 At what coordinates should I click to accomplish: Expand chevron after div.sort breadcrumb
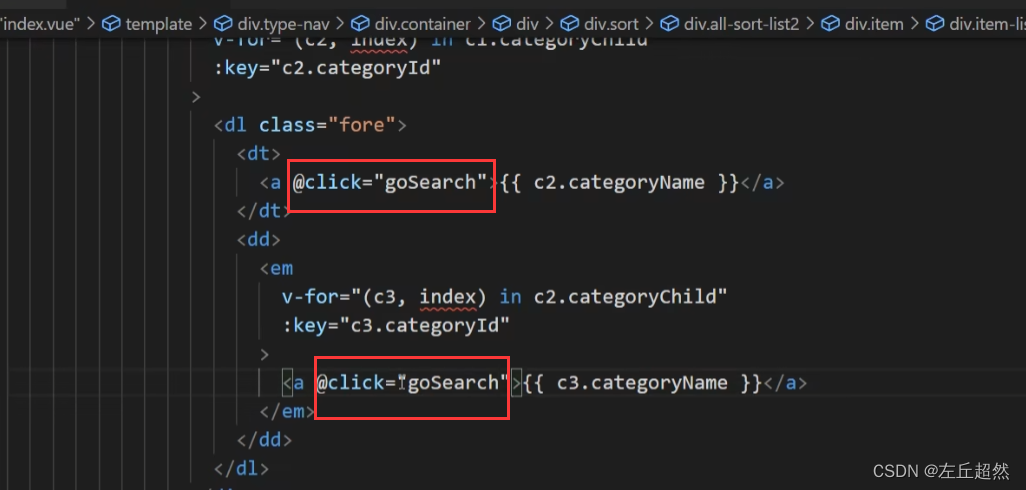(648, 25)
